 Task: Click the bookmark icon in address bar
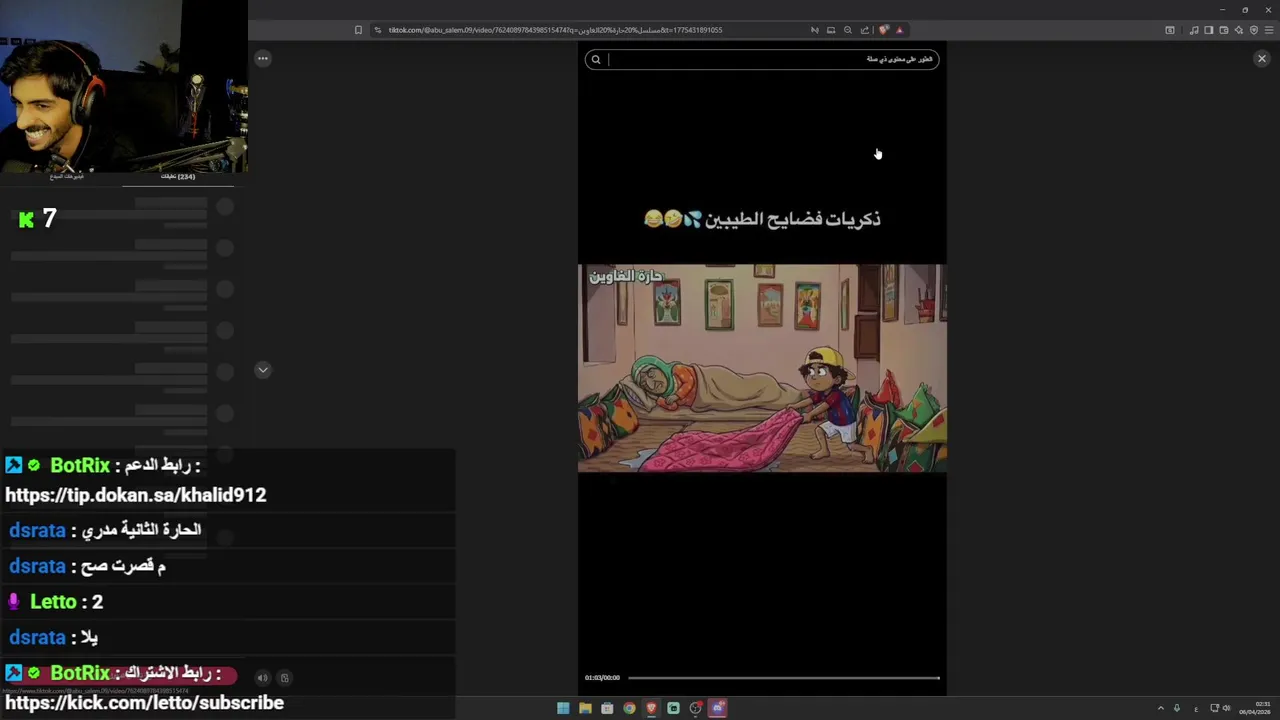click(x=358, y=30)
